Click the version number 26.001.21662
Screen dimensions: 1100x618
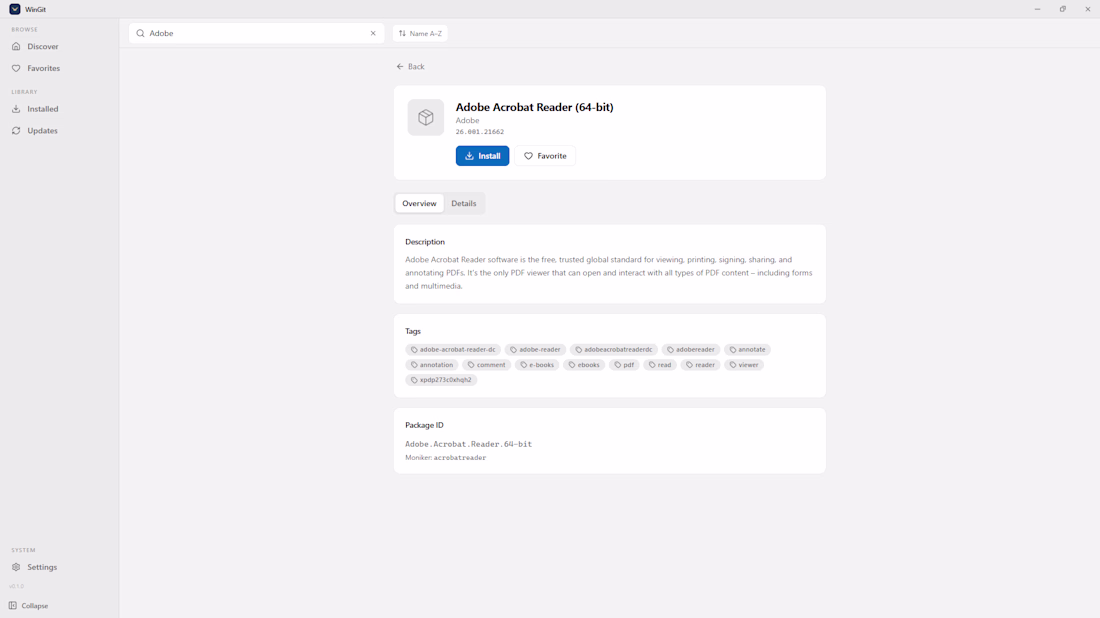click(480, 132)
